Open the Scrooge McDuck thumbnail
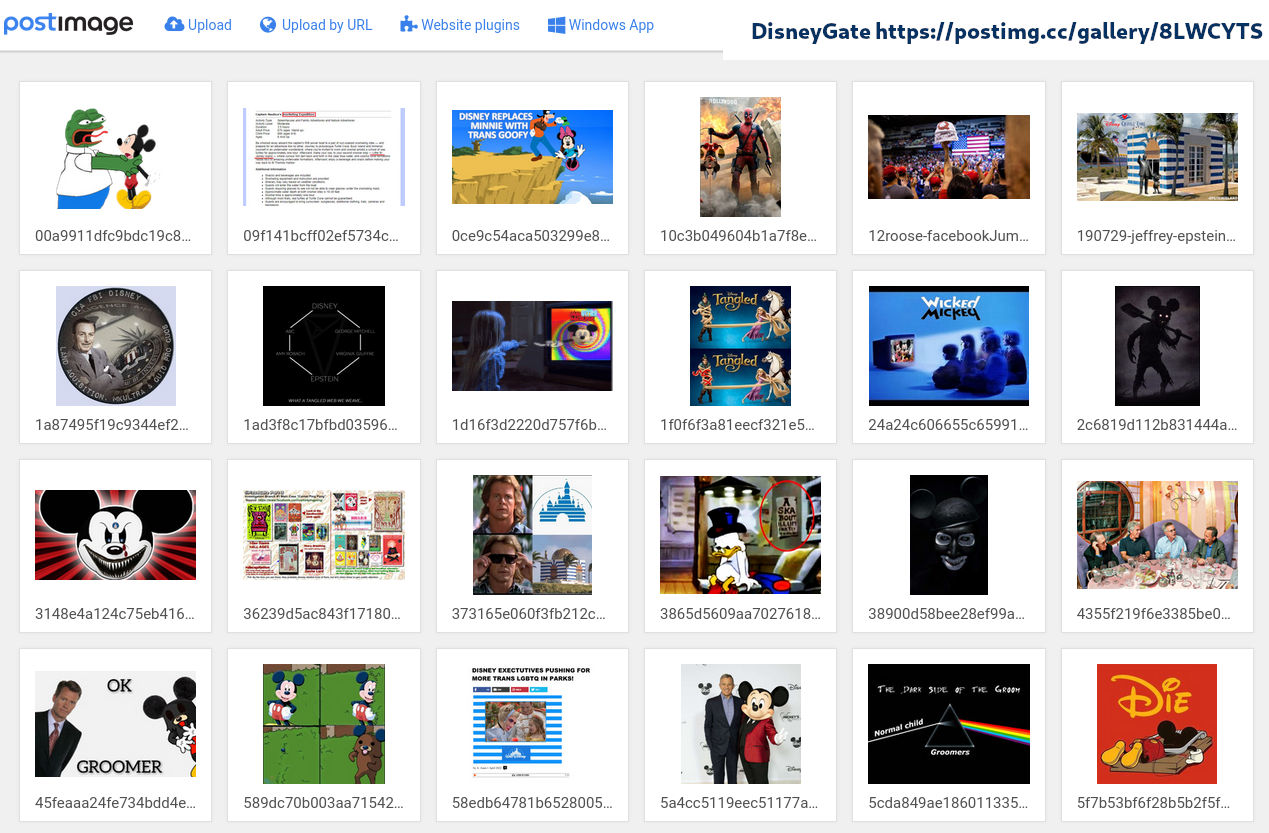This screenshot has width=1269, height=833. coord(740,535)
